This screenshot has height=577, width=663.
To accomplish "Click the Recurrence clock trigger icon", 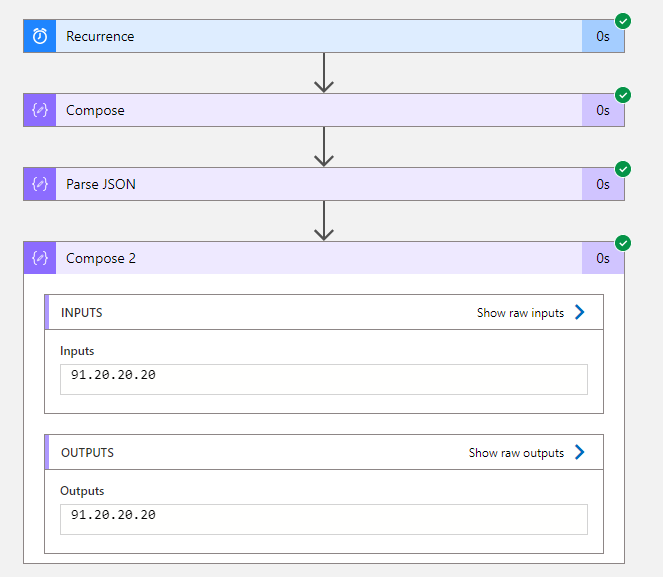I will coord(40,36).
